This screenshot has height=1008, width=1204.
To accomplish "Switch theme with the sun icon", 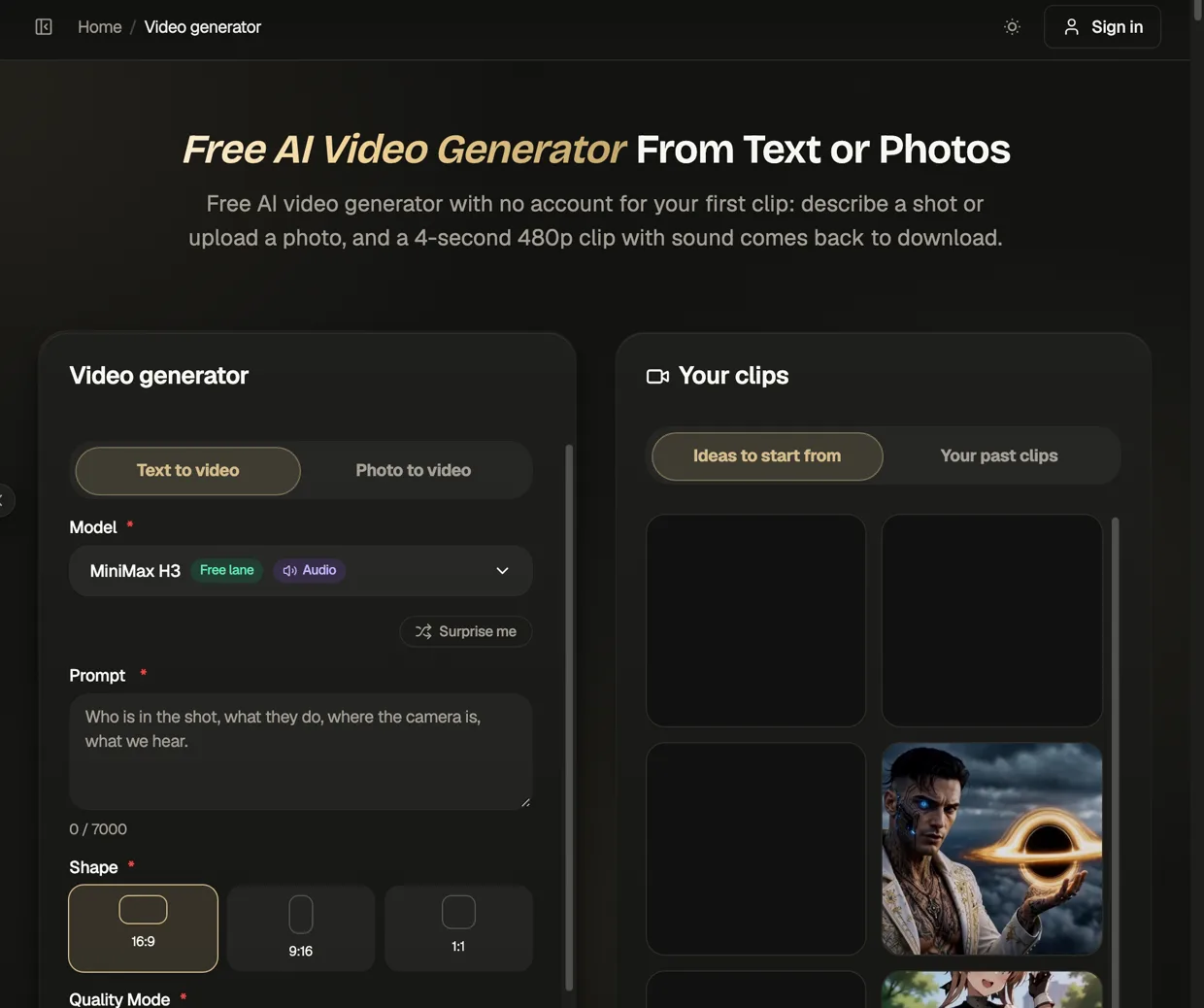I will 1012,27.
